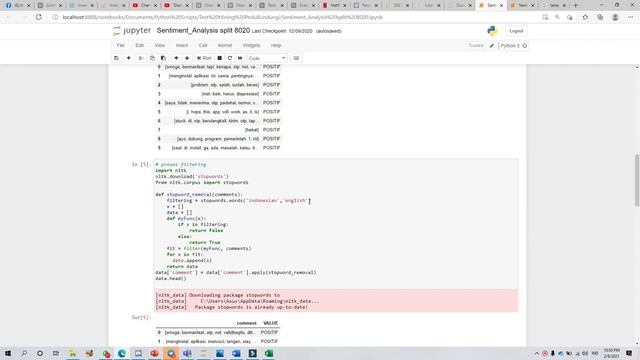Click the data.head() line in the code cell
The width and height of the screenshot is (640, 360).
(x=171, y=278)
